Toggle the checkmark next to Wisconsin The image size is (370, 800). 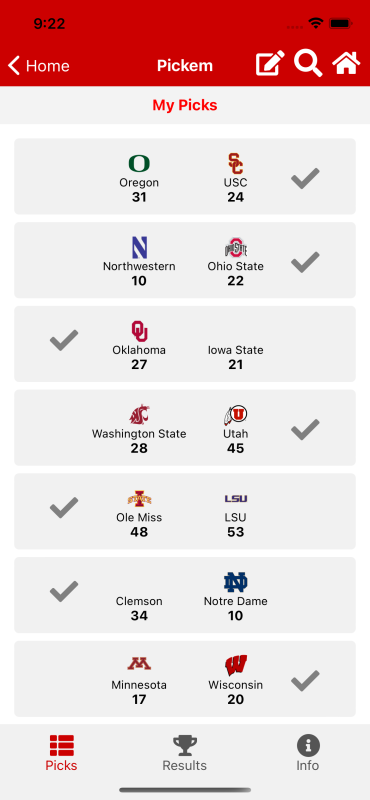[305, 681]
